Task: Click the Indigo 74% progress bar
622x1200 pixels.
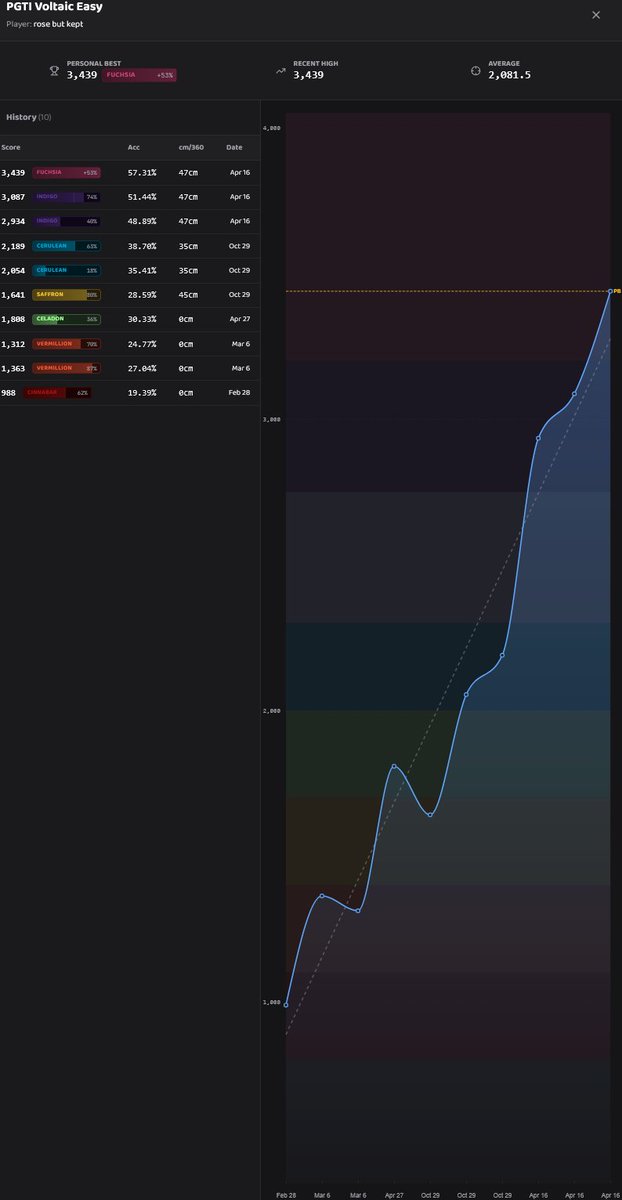Action: [x=66, y=197]
